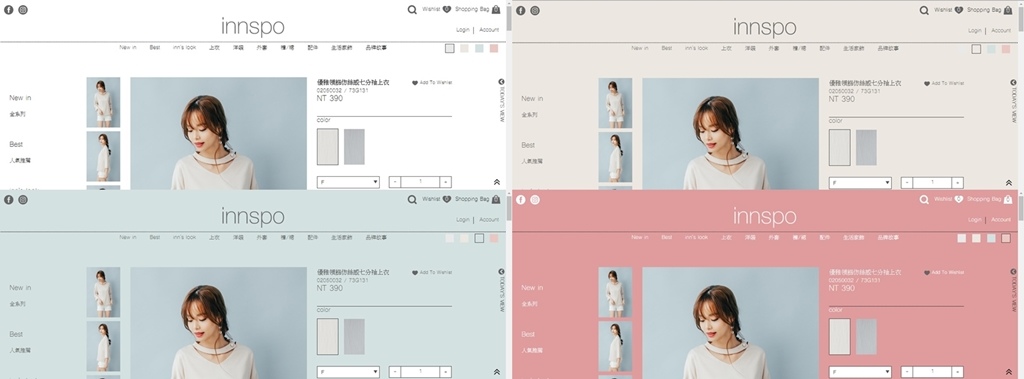The height and width of the screenshot is (379, 1024).
Task: Choose light-blue theme swatch in white-theme panel
Action: click(x=479, y=48)
